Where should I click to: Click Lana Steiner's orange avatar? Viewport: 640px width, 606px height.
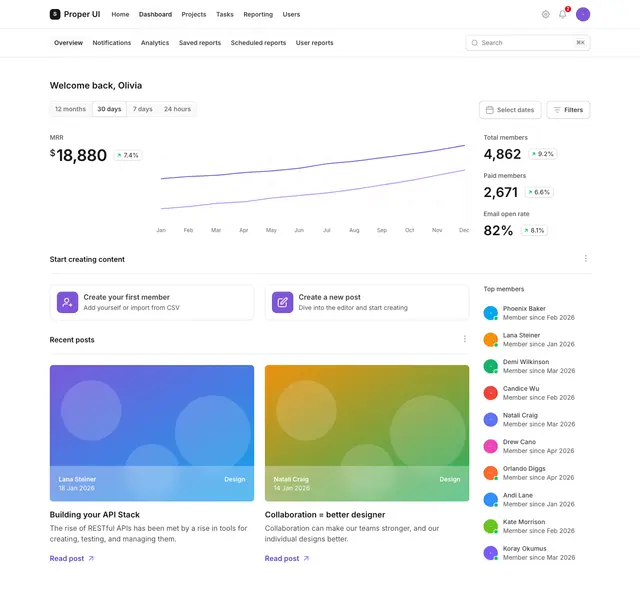[491, 340]
